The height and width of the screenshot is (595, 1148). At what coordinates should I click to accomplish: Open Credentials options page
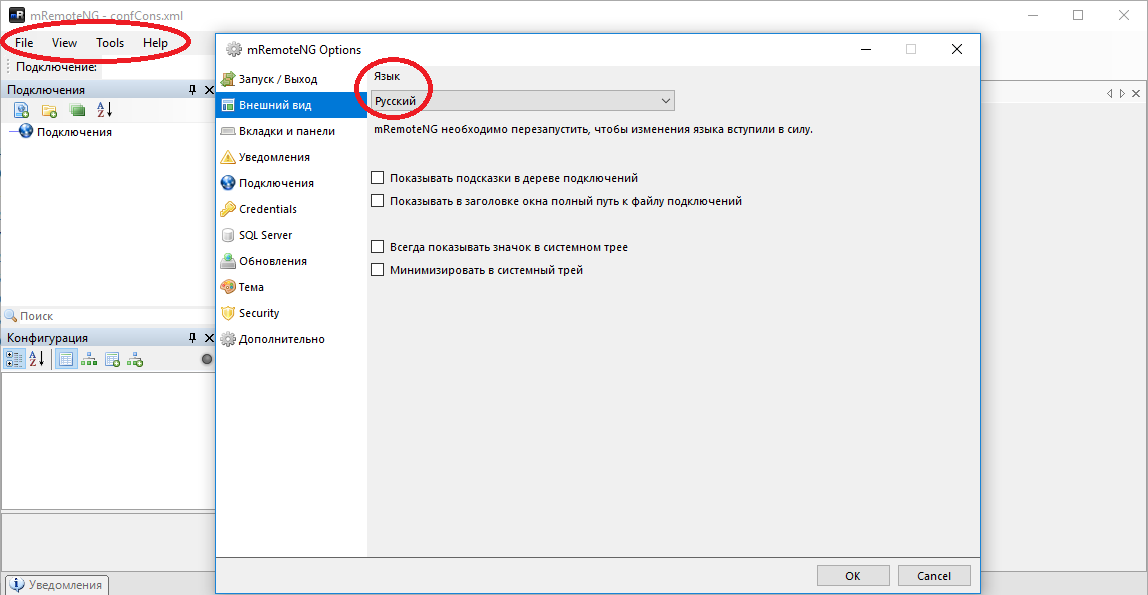click(291, 209)
